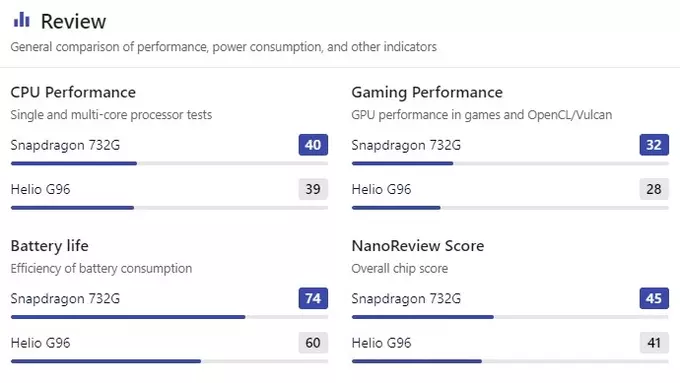Screen dimensions: 680x383
Task: Click Snapdragon 732G gaming score badge 32
Action: coord(654,145)
